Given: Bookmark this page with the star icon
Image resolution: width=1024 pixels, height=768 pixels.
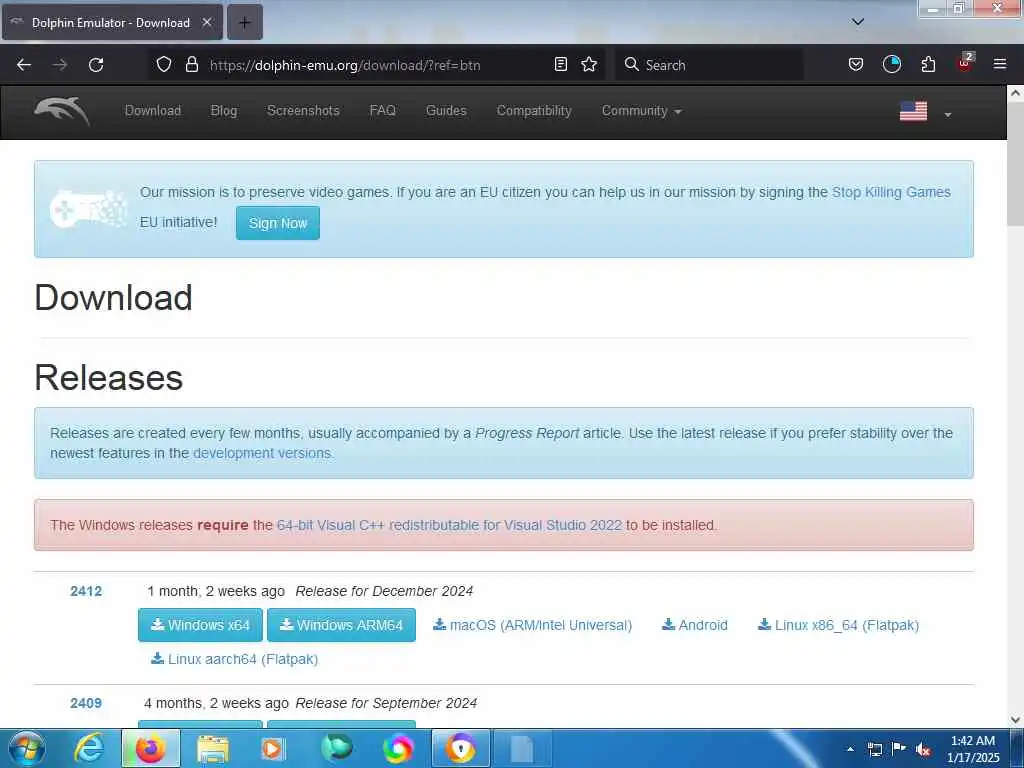Looking at the screenshot, I should [x=589, y=64].
